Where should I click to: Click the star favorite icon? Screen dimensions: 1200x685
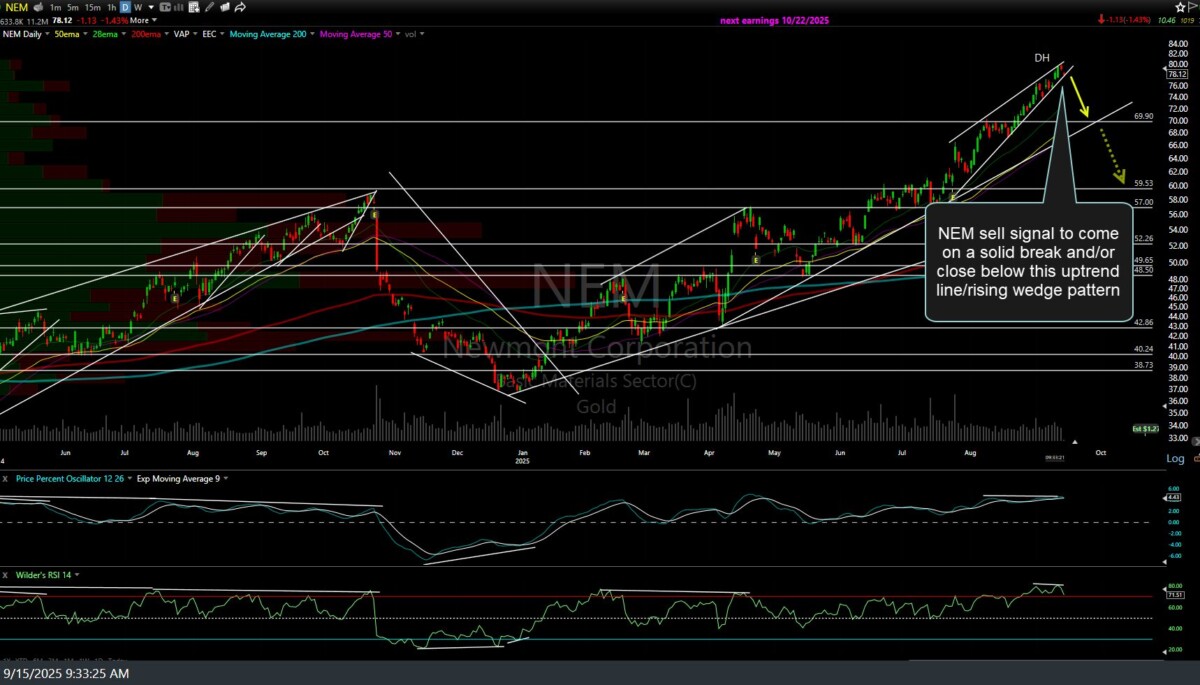[1179, 7]
